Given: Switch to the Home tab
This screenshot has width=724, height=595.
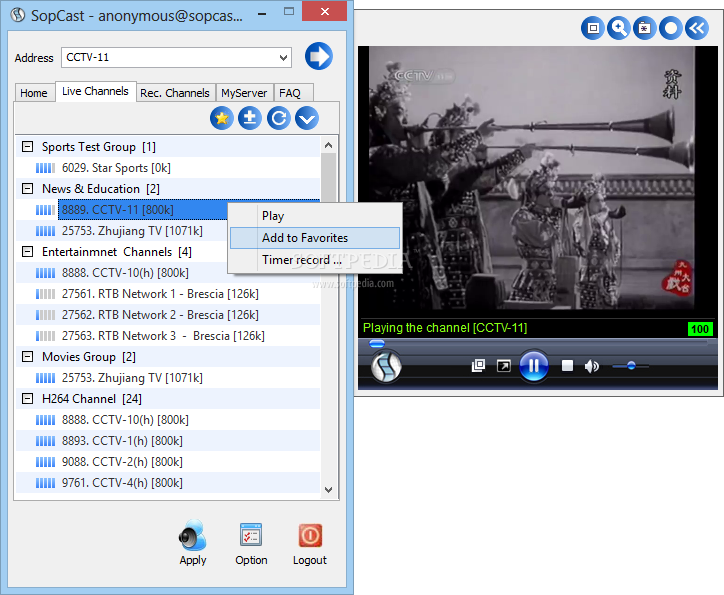Looking at the screenshot, I should 34,93.
